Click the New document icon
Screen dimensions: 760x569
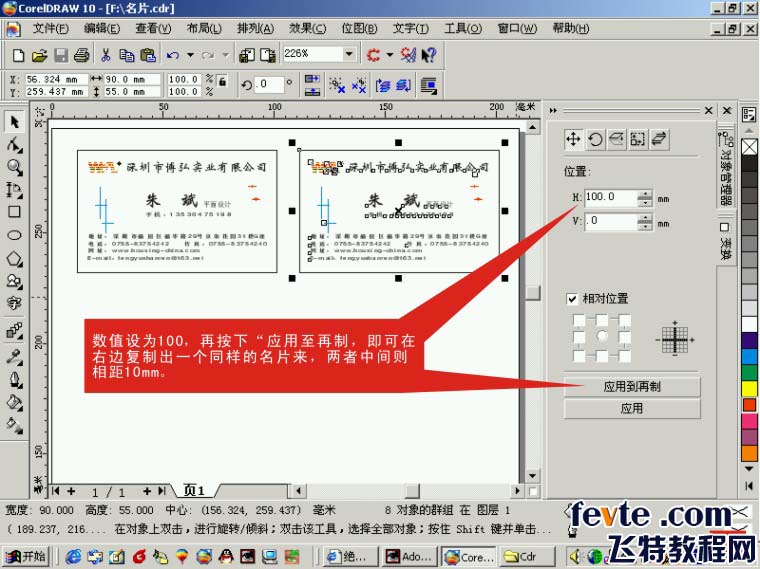[18, 55]
